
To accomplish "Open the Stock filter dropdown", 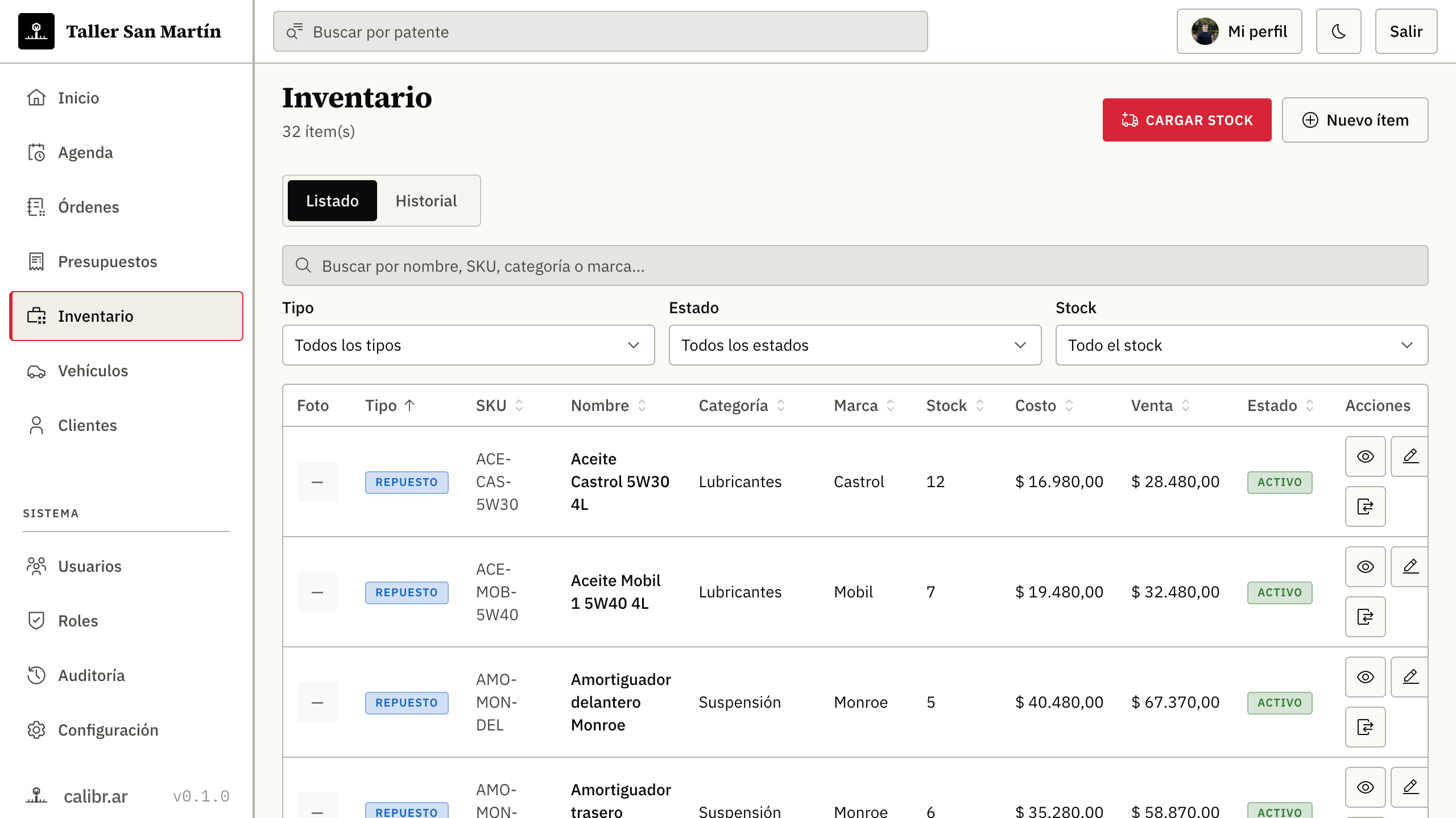I will (x=1242, y=345).
